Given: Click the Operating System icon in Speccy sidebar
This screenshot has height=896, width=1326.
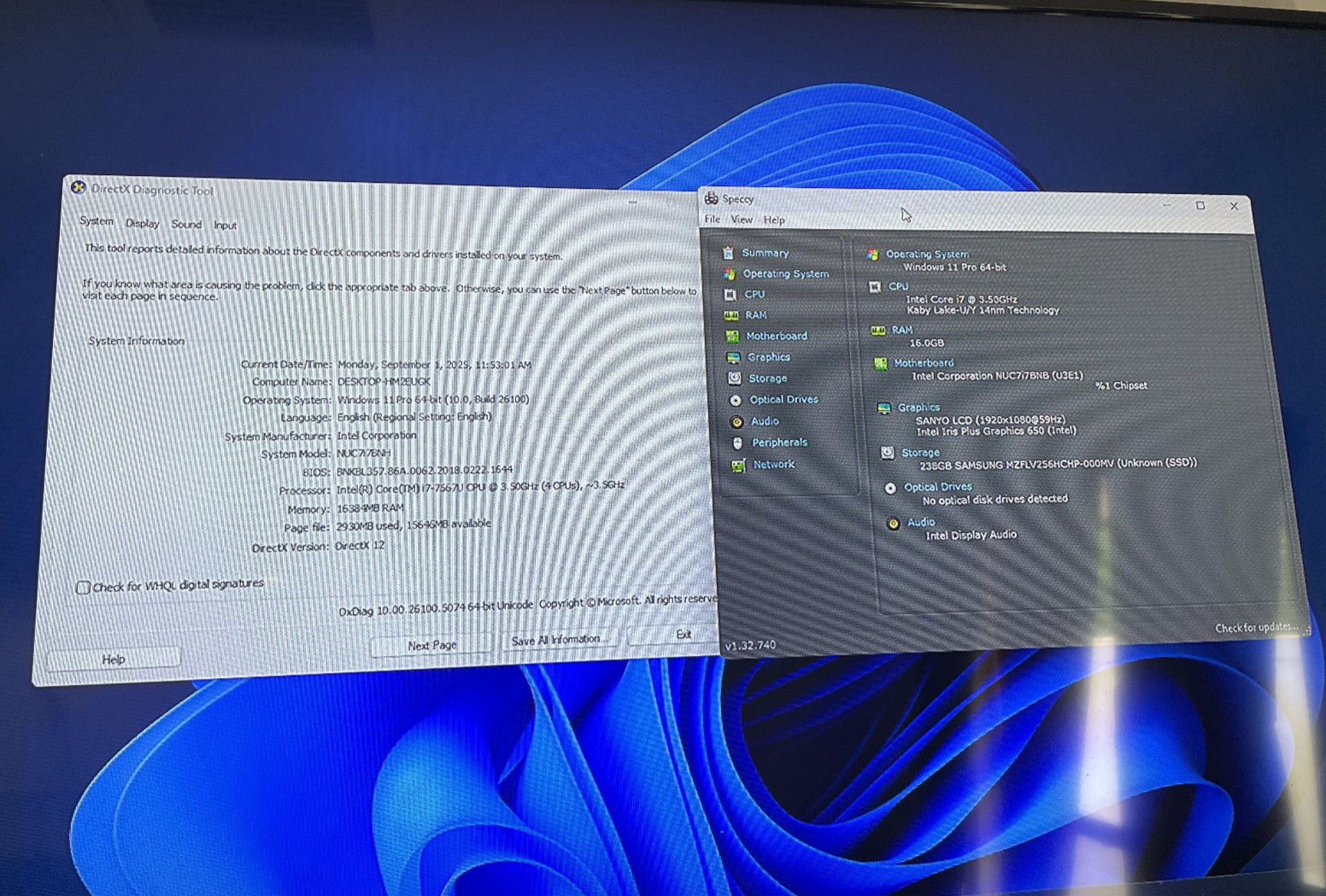Looking at the screenshot, I should click(729, 274).
